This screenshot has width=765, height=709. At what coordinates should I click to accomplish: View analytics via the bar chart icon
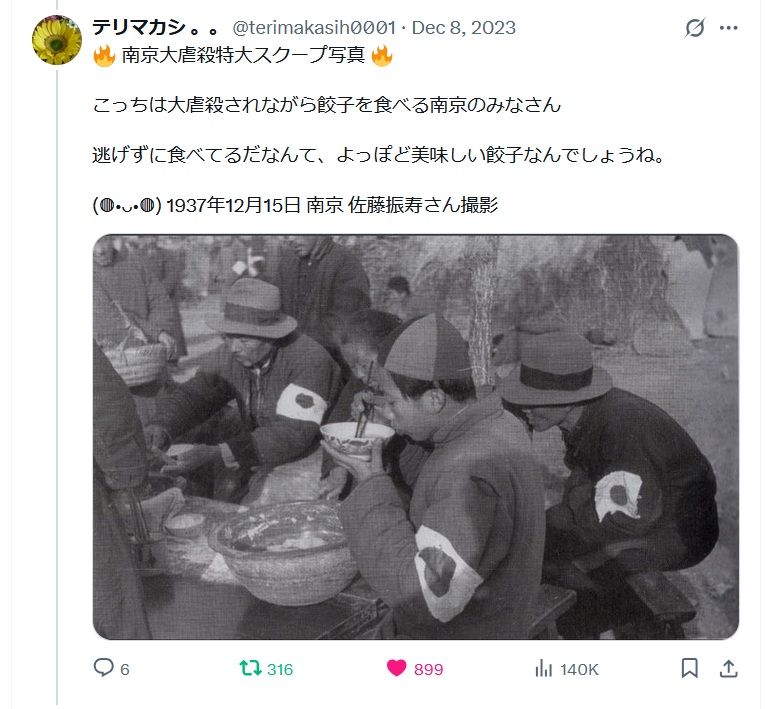(544, 668)
